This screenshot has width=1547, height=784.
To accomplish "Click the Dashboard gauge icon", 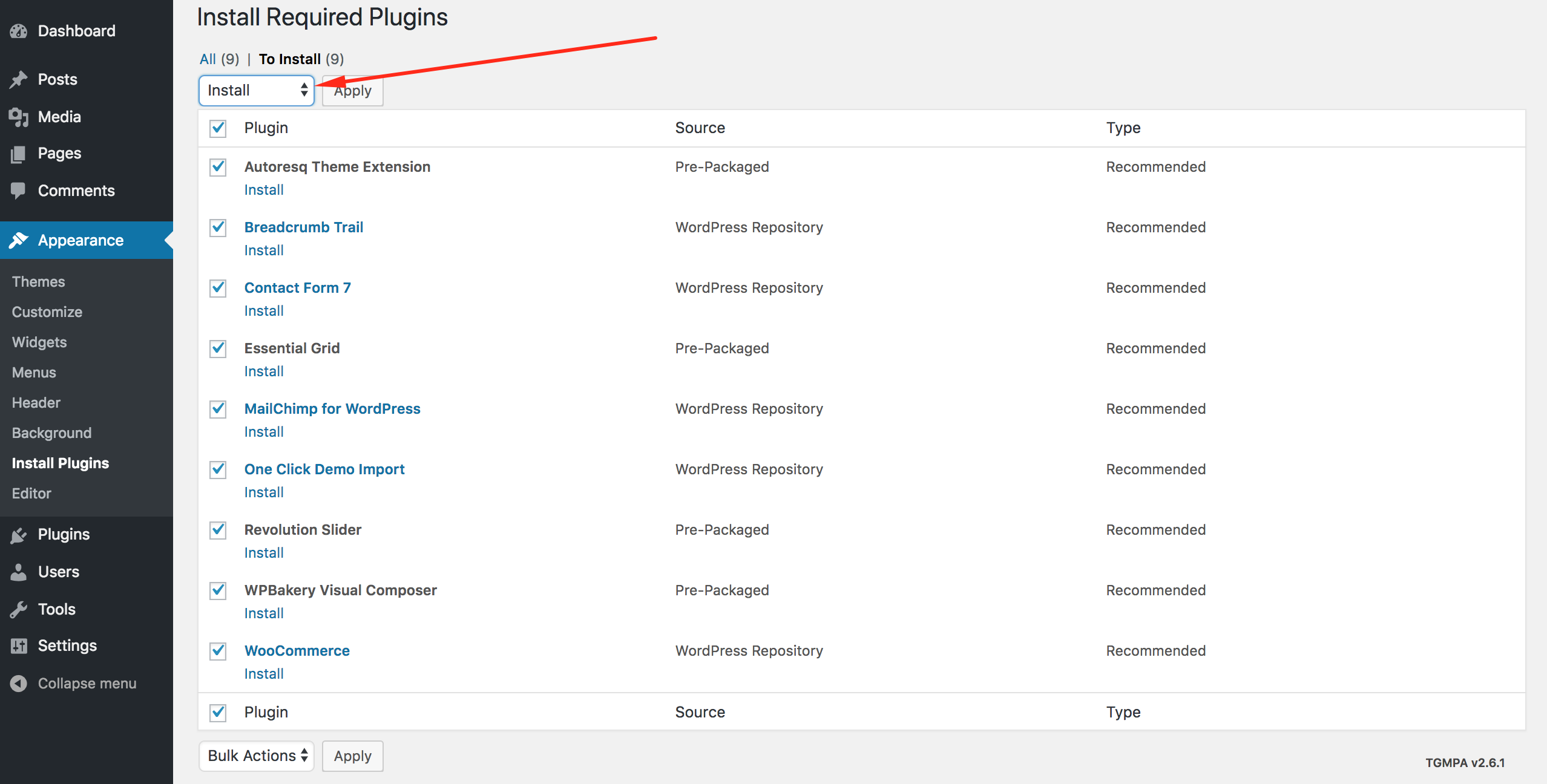I will click(19, 31).
